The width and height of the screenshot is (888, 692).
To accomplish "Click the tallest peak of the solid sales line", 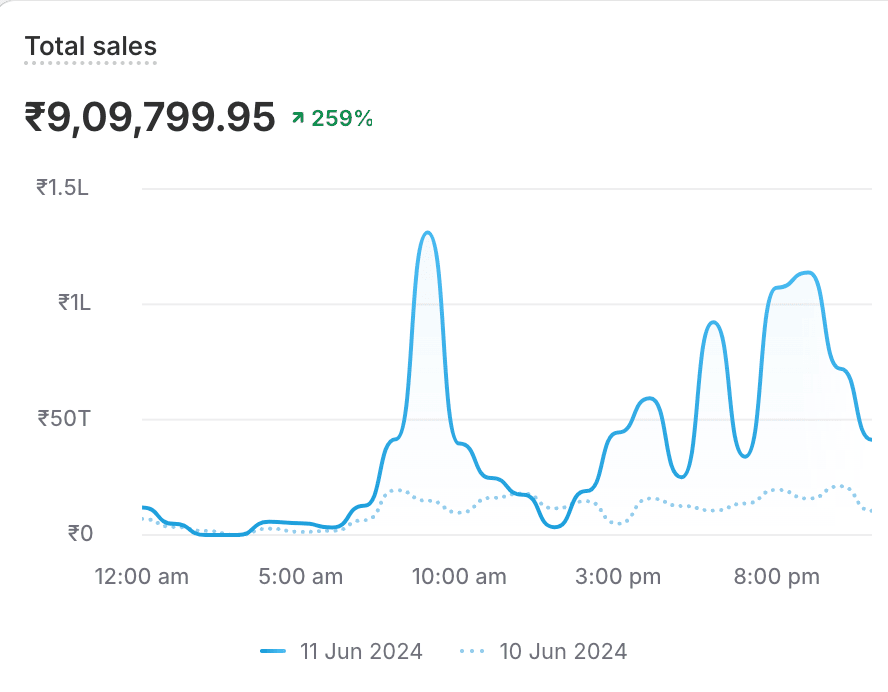I will pyautogui.click(x=428, y=233).
